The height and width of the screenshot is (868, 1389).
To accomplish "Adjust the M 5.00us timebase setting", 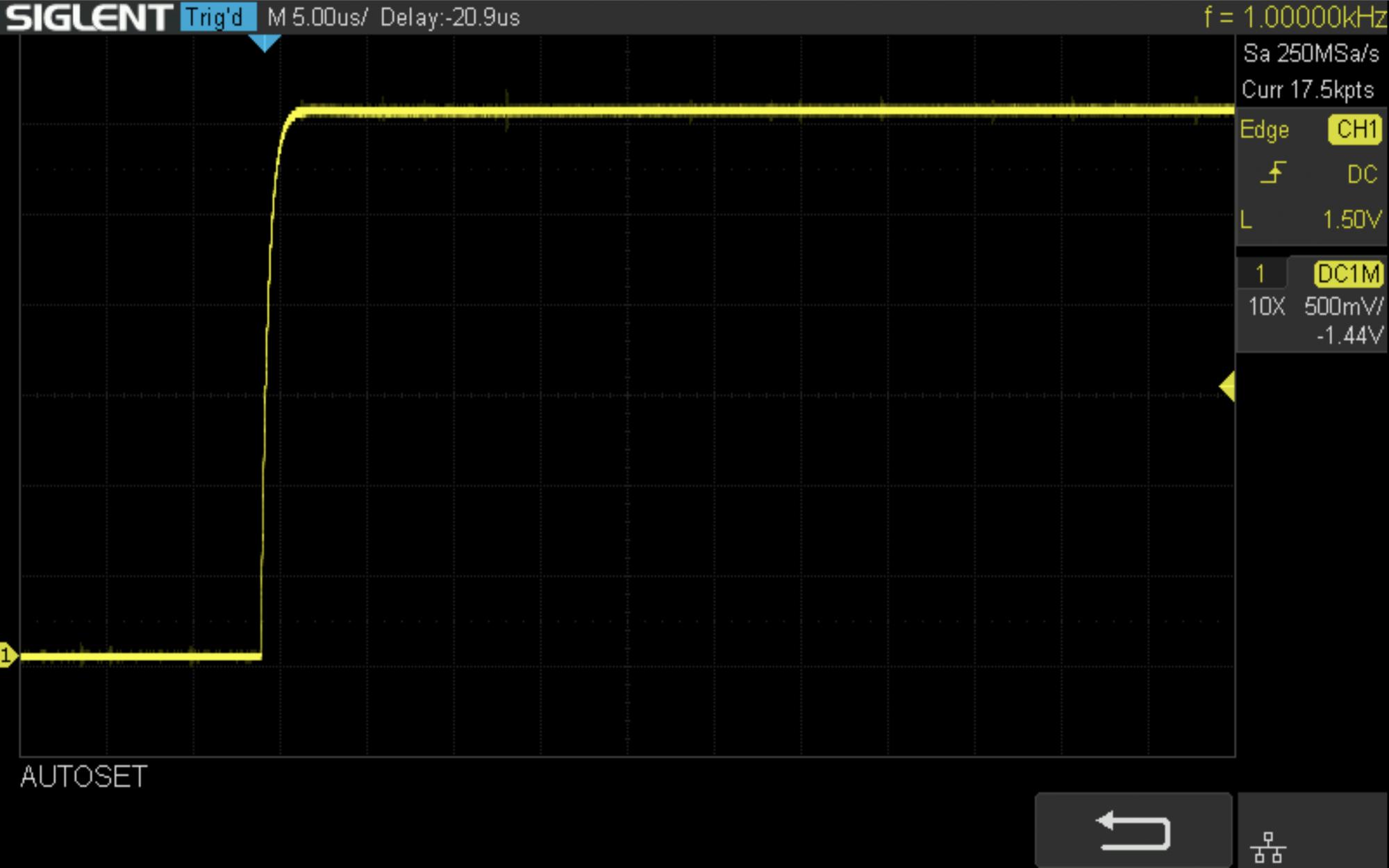I will point(317,17).
